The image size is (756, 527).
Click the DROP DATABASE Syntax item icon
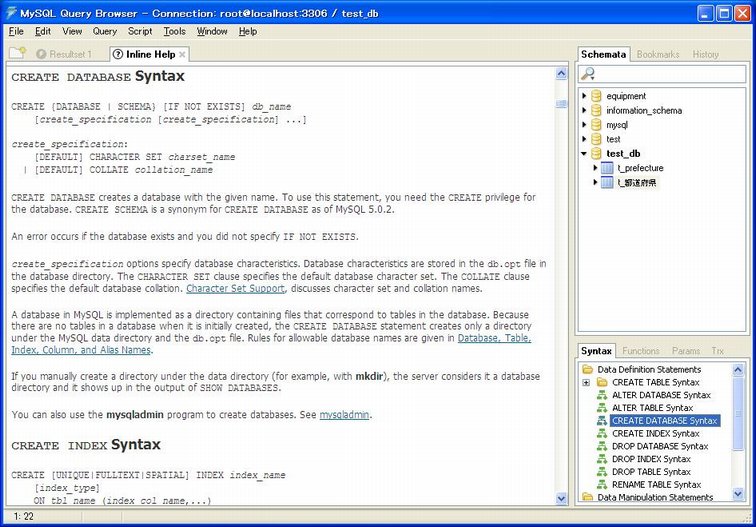602,446
